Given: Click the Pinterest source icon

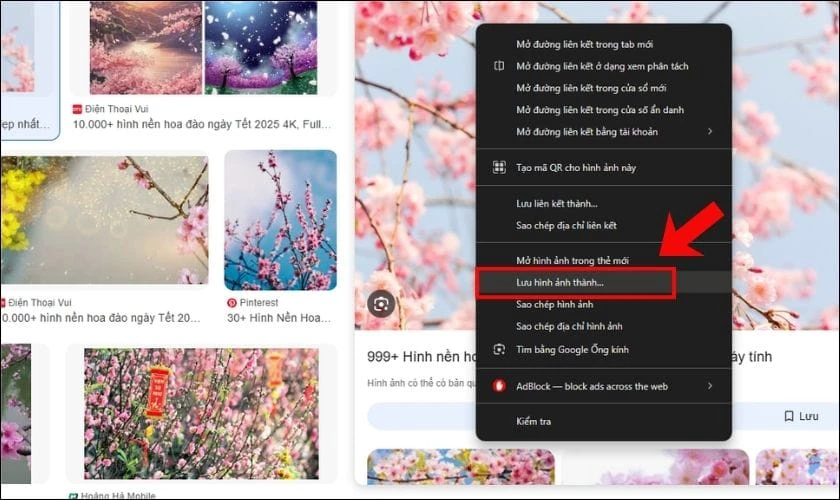Looking at the screenshot, I should pyautogui.click(x=232, y=303).
